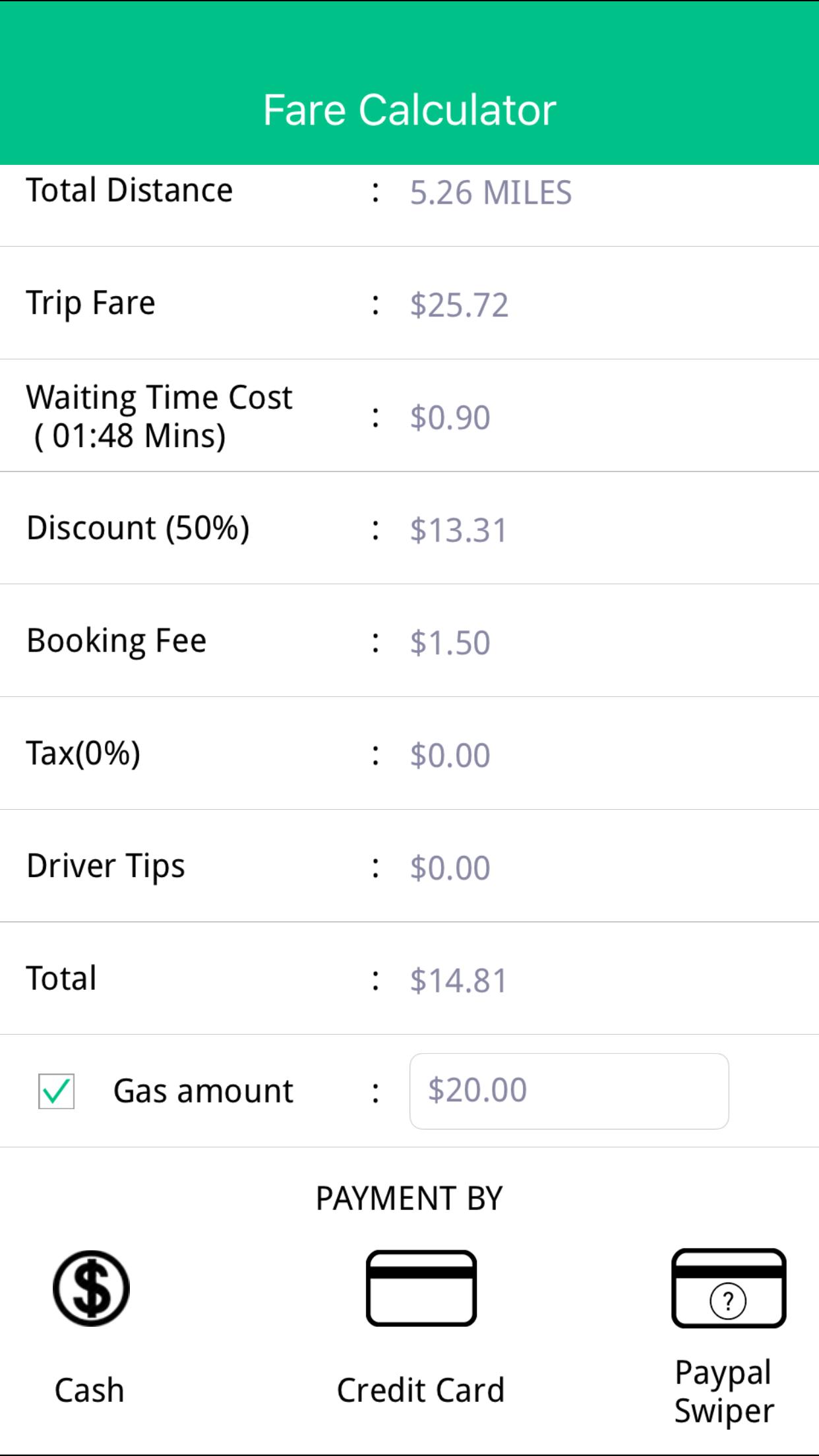Tap the Paypal Swiper label
The image size is (819, 1456).
(x=724, y=1392)
